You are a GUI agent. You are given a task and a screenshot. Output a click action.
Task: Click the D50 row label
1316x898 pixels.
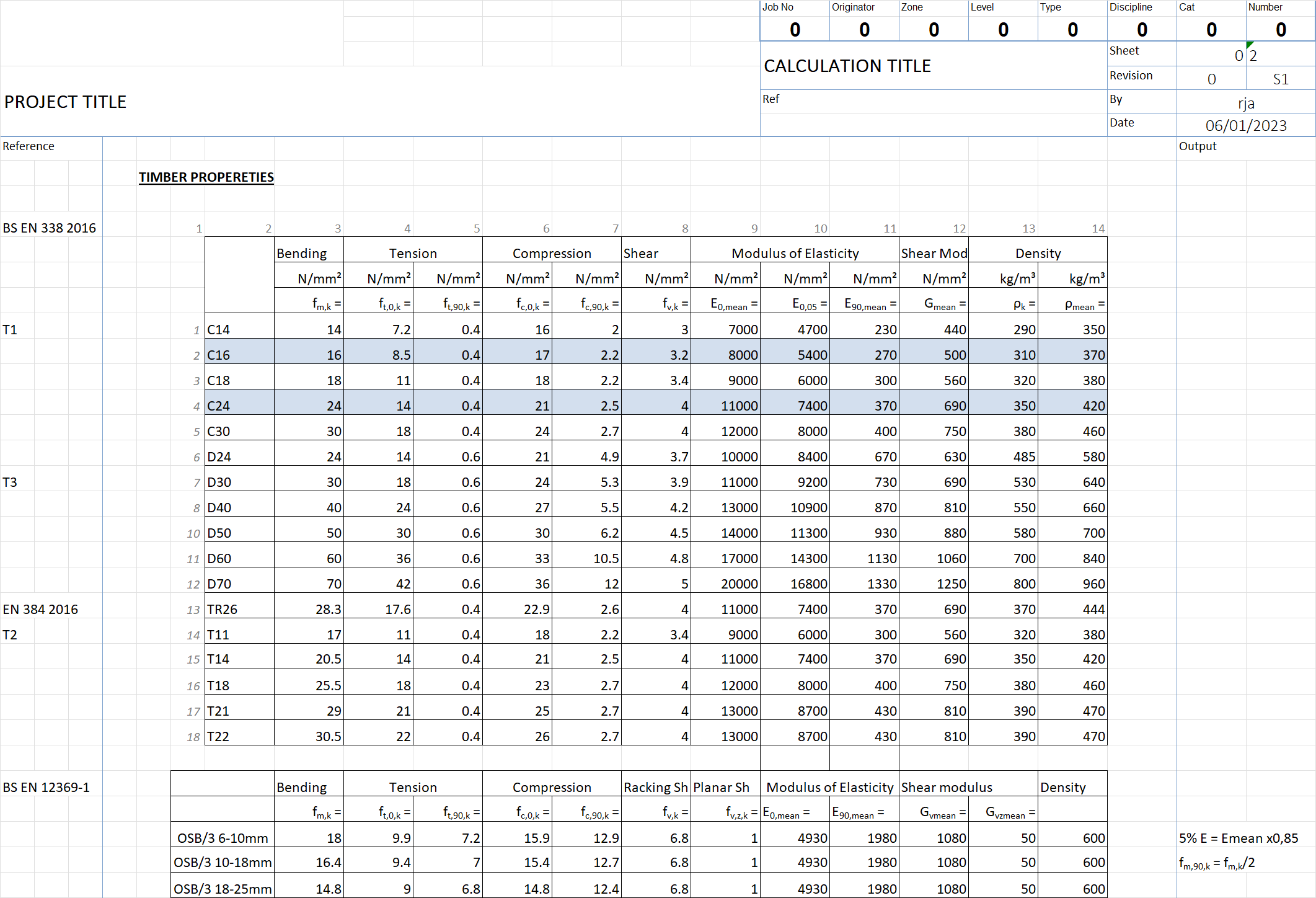(x=239, y=533)
